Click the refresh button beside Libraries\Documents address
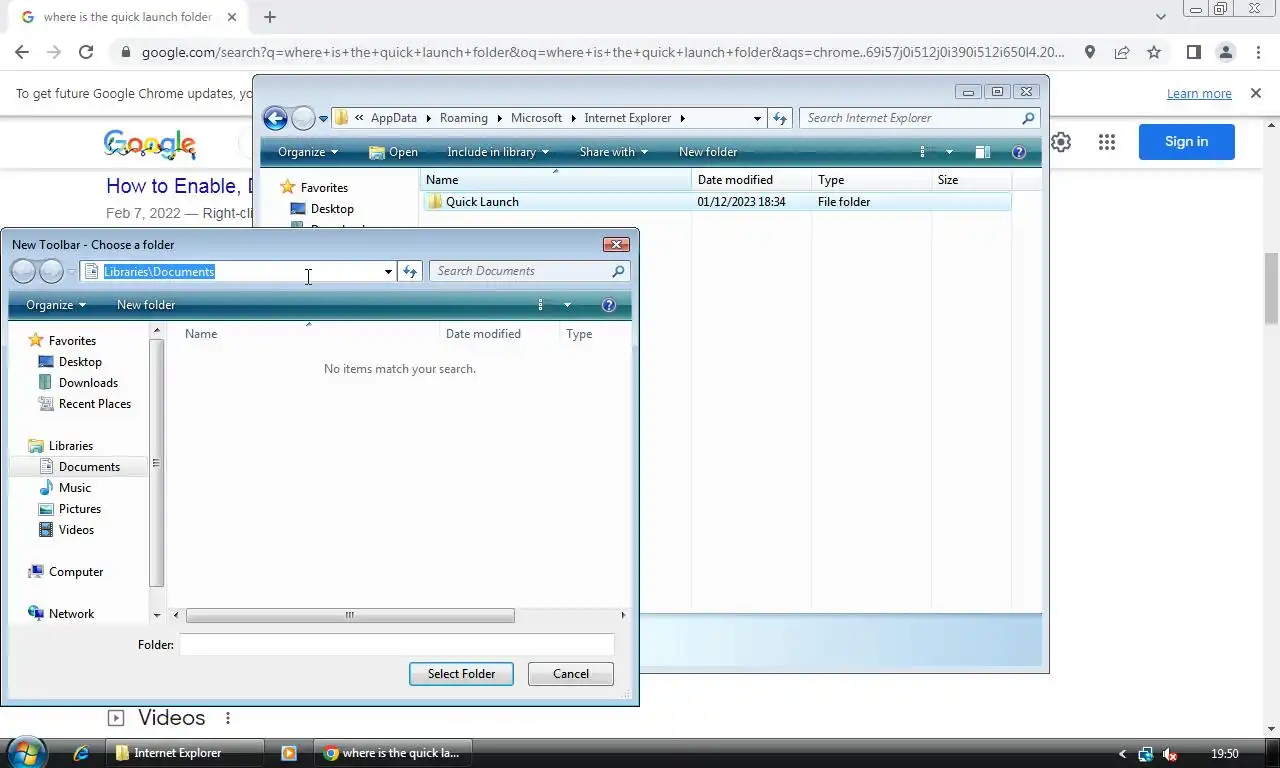Viewport: 1280px width, 768px height. point(409,271)
